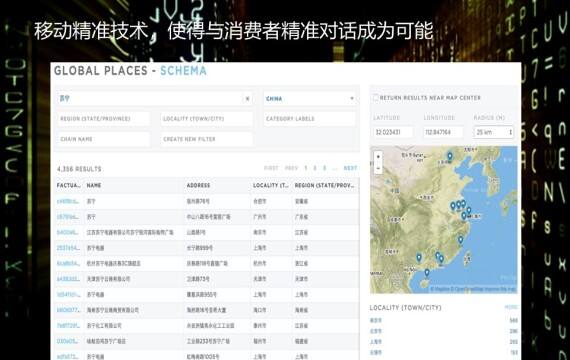The width and height of the screenshot is (570, 360).
Task: Zoom in on the map with plus button
Action: point(378,157)
